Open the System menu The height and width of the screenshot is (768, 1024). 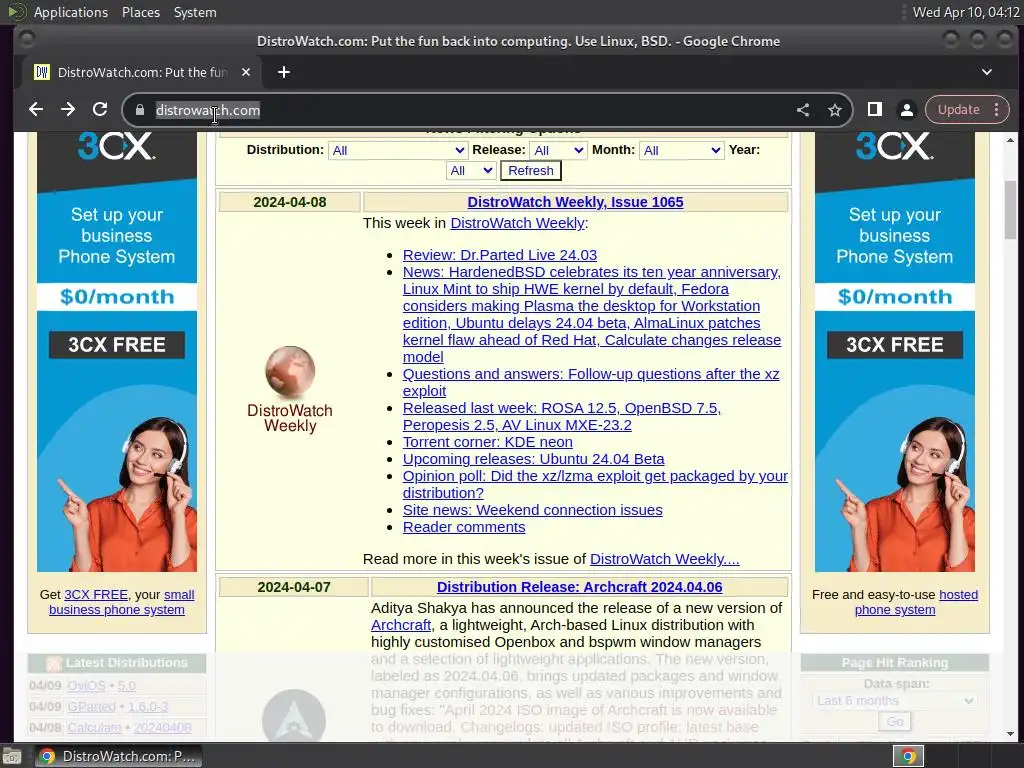195,12
